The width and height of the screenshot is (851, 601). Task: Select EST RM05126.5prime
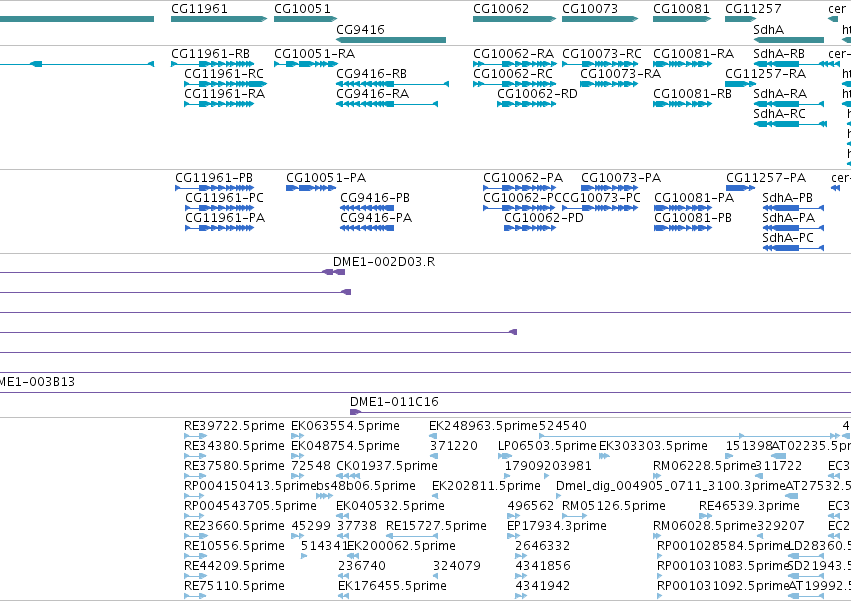tap(614, 505)
